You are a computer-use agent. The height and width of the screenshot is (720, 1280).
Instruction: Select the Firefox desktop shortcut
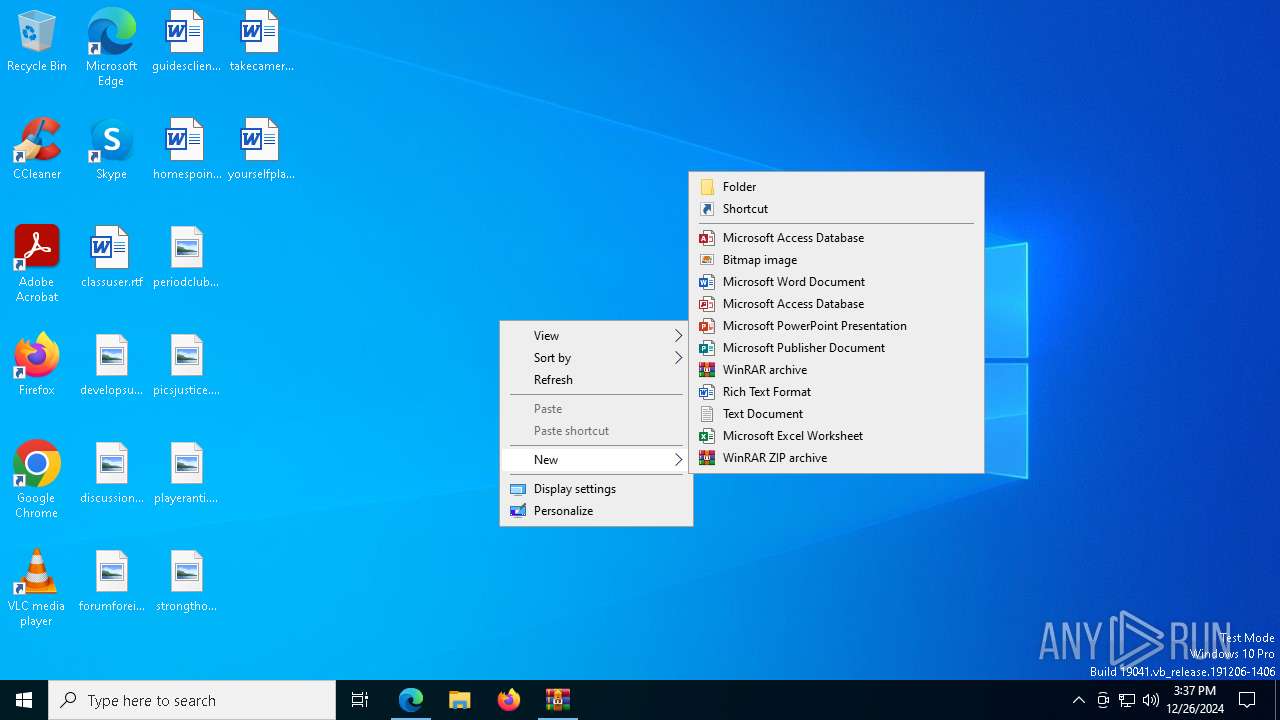pos(37,366)
